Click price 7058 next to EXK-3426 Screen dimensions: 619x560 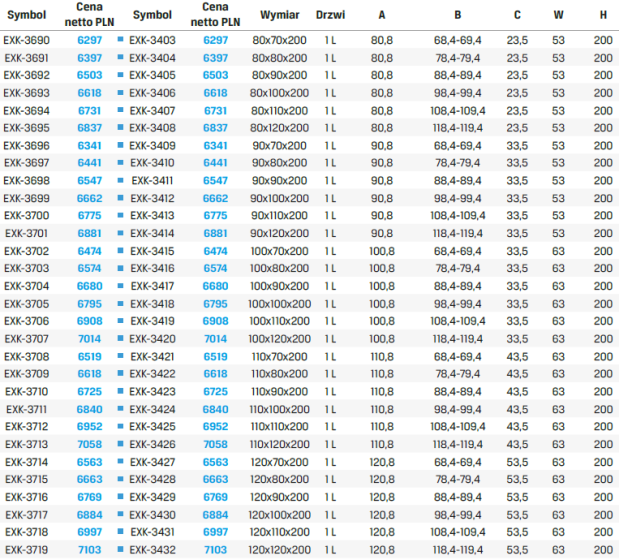[216, 444]
